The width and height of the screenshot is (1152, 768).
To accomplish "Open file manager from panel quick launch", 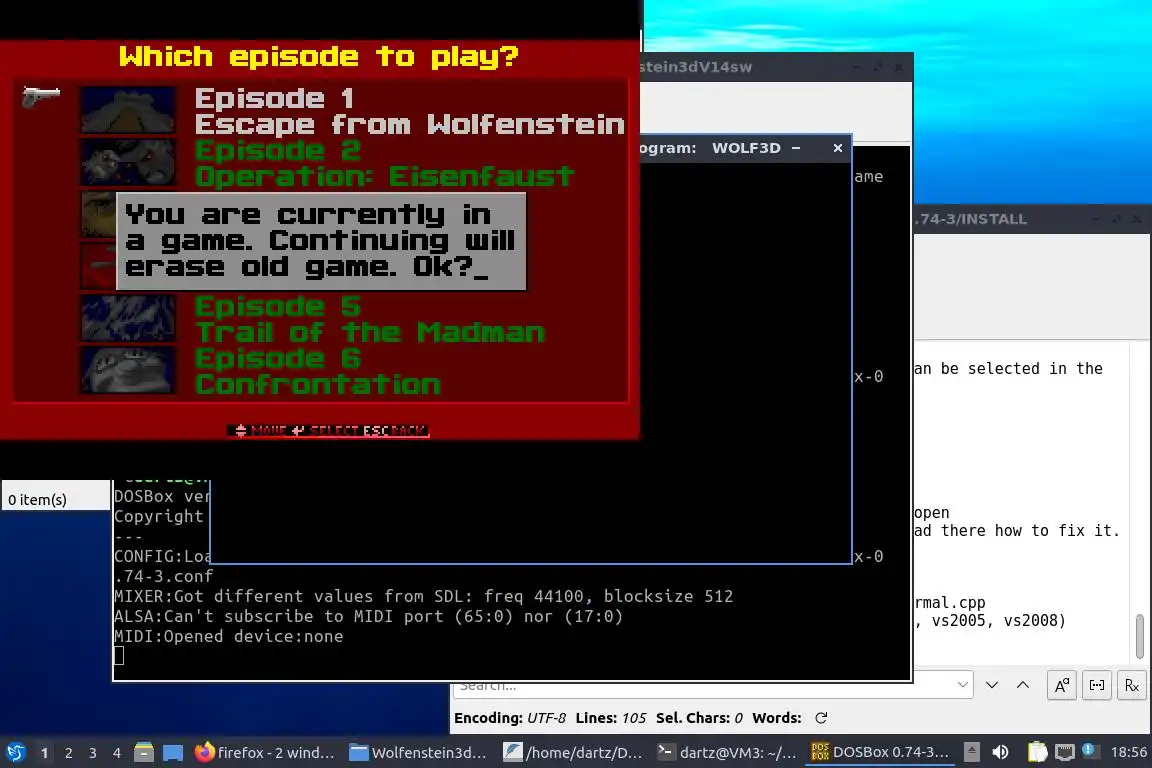I will click(x=144, y=752).
